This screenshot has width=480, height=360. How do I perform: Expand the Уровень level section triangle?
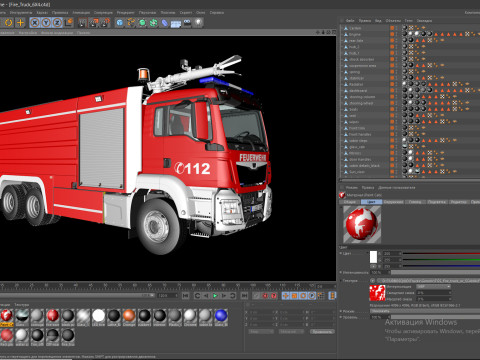pyautogui.click(x=341, y=317)
